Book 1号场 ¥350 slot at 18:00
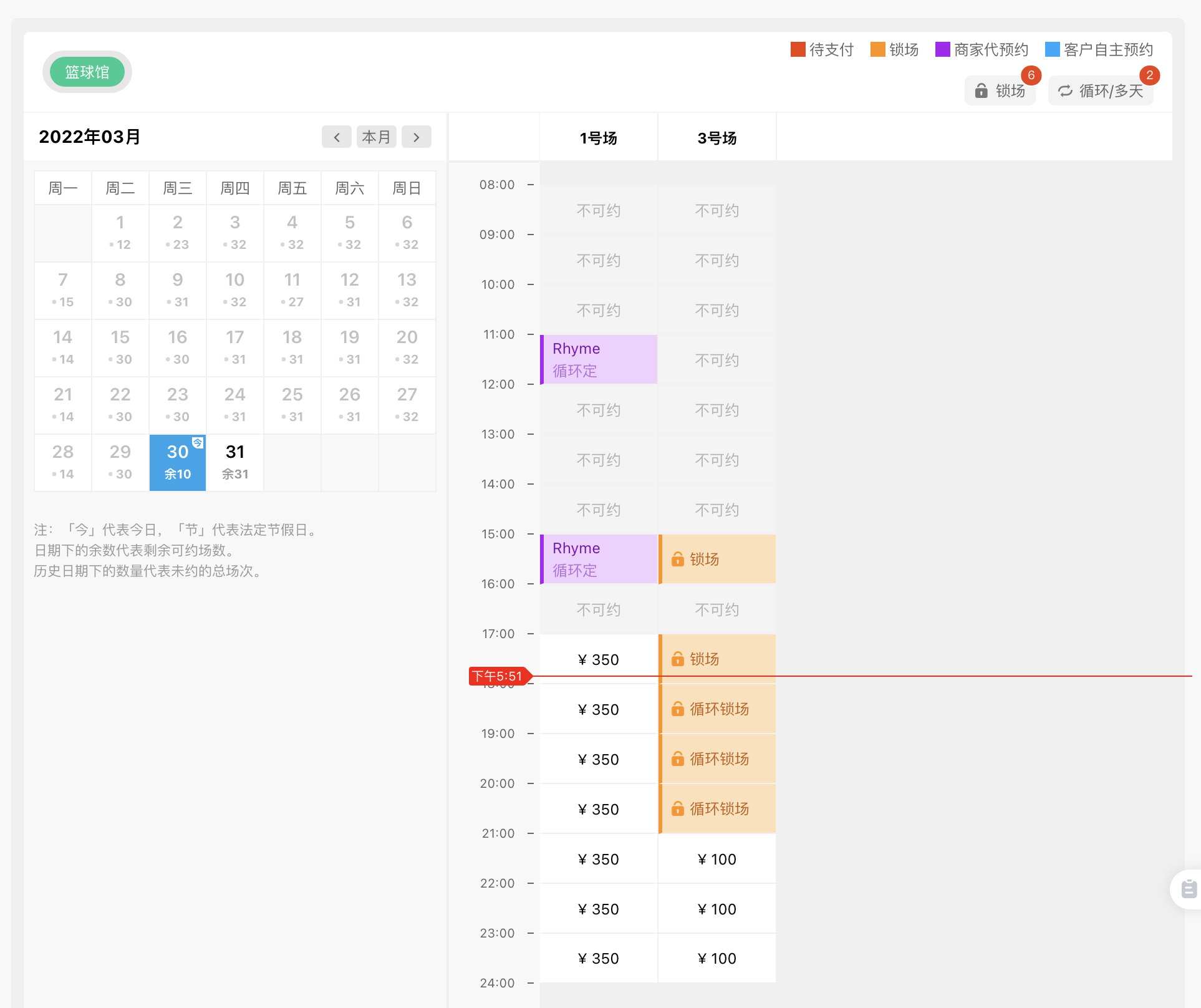This screenshot has height=1008, width=1201. point(599,709)
